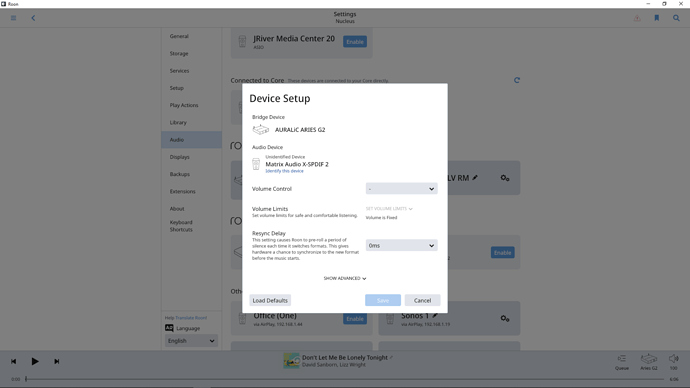Click Save in Device Setup
Viewport: 690px width, 388px height.
pyautogui.click(x=383, y=300)
